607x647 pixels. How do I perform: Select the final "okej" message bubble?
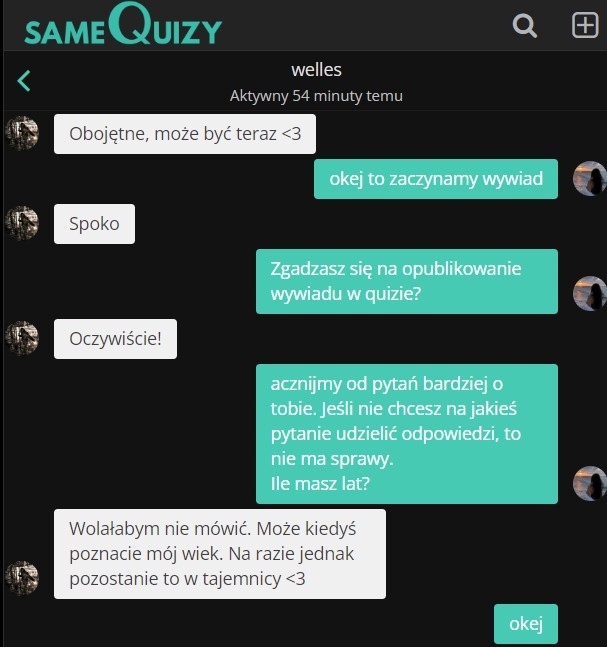[x=526, y=624]
